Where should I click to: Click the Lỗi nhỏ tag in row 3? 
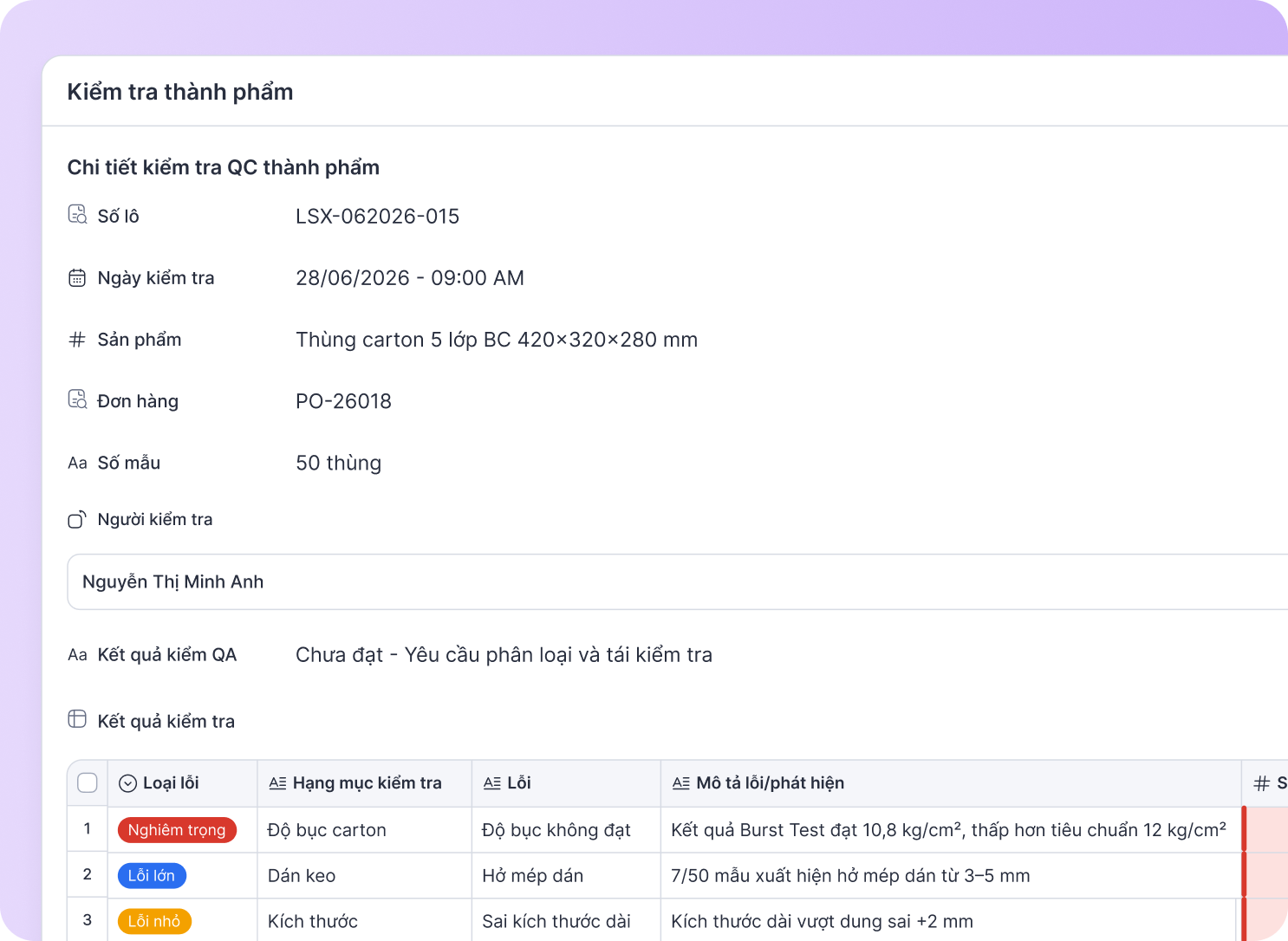click(154, 922)
